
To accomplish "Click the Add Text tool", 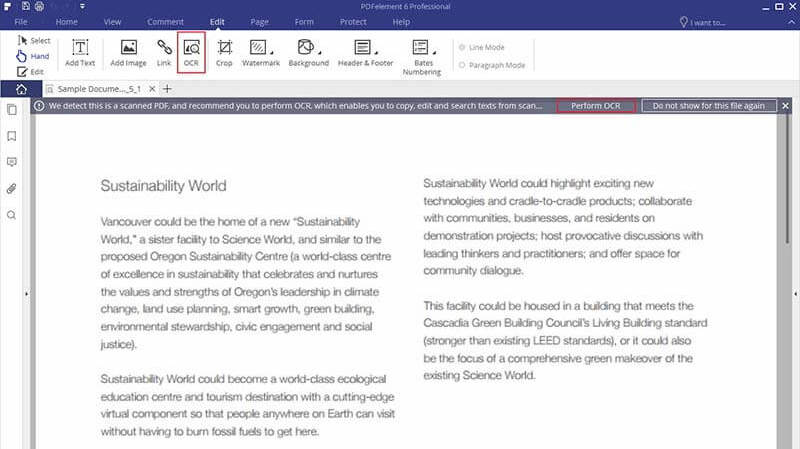I will tap(80, 53).
